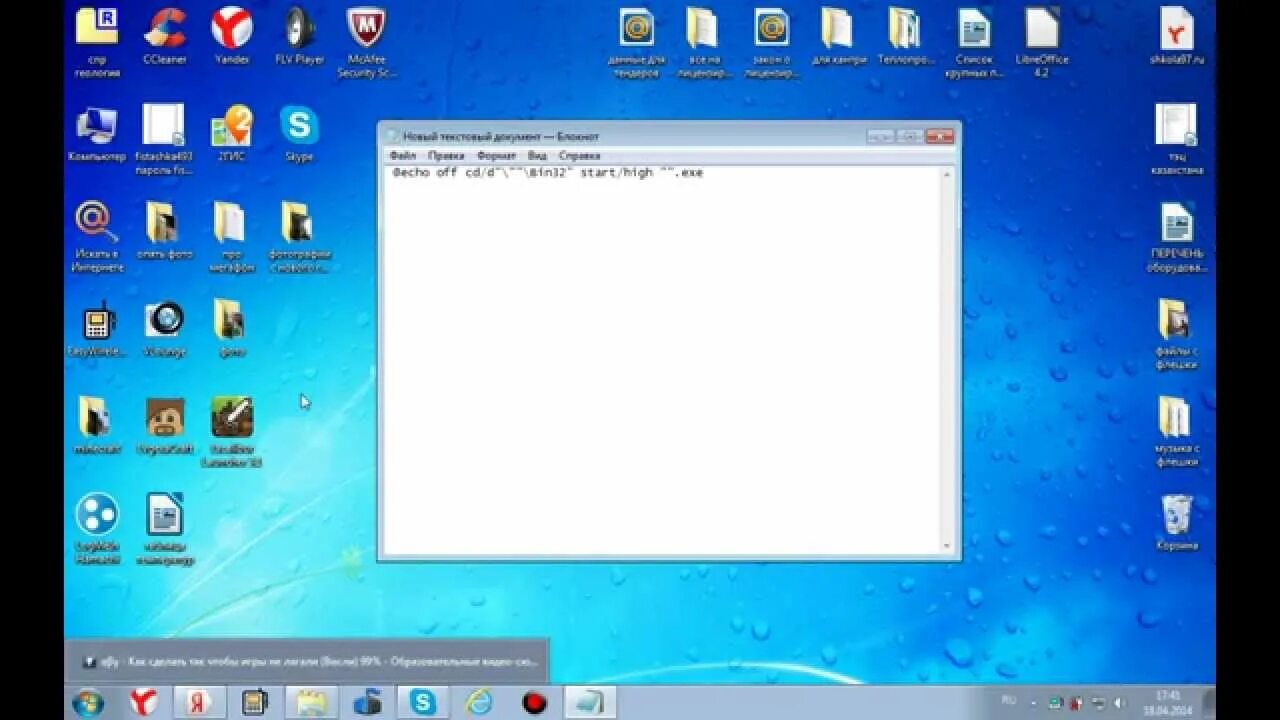Click the RU language indicator
The width and height of the screenshot is (1280, 720).
pos(1009,701)
